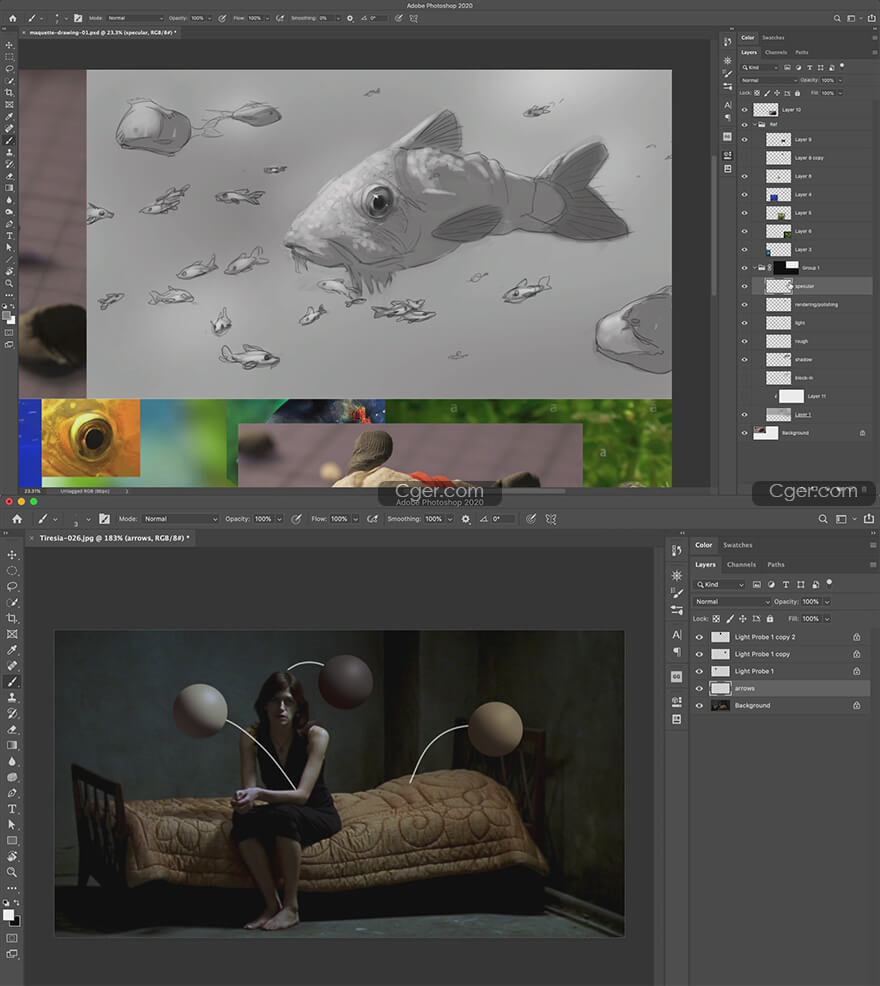Open layer Opacity dropdown in lower Layers panel
Screen dimensions: 880x986
click(x=827, y=602)
